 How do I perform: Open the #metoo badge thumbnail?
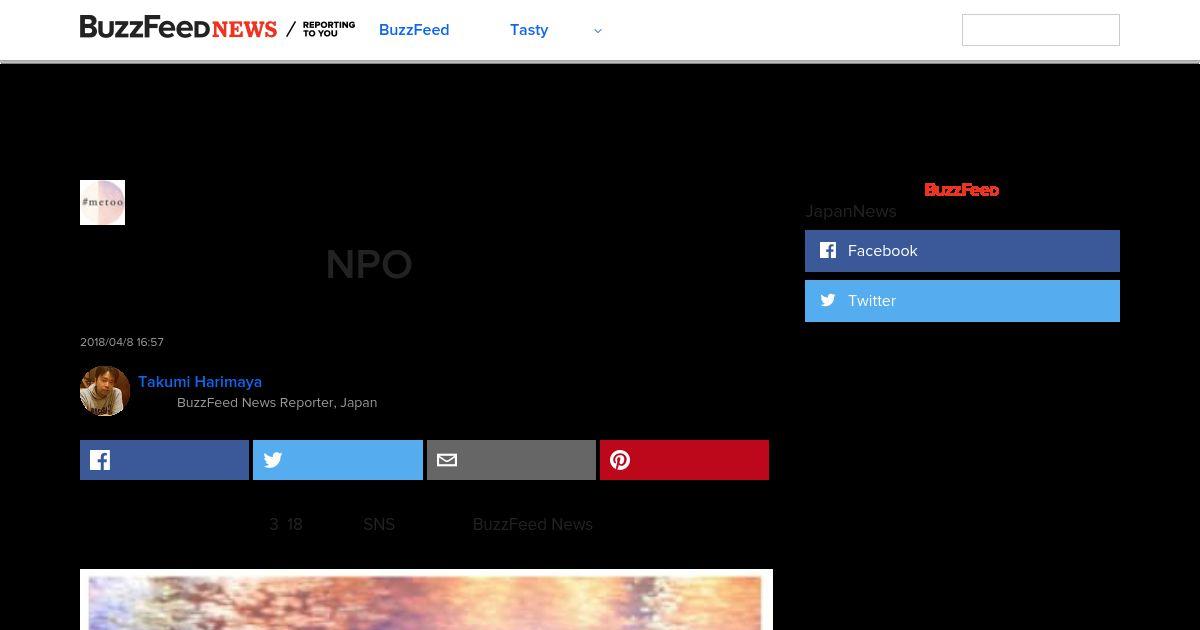click(x=102, y=202)
